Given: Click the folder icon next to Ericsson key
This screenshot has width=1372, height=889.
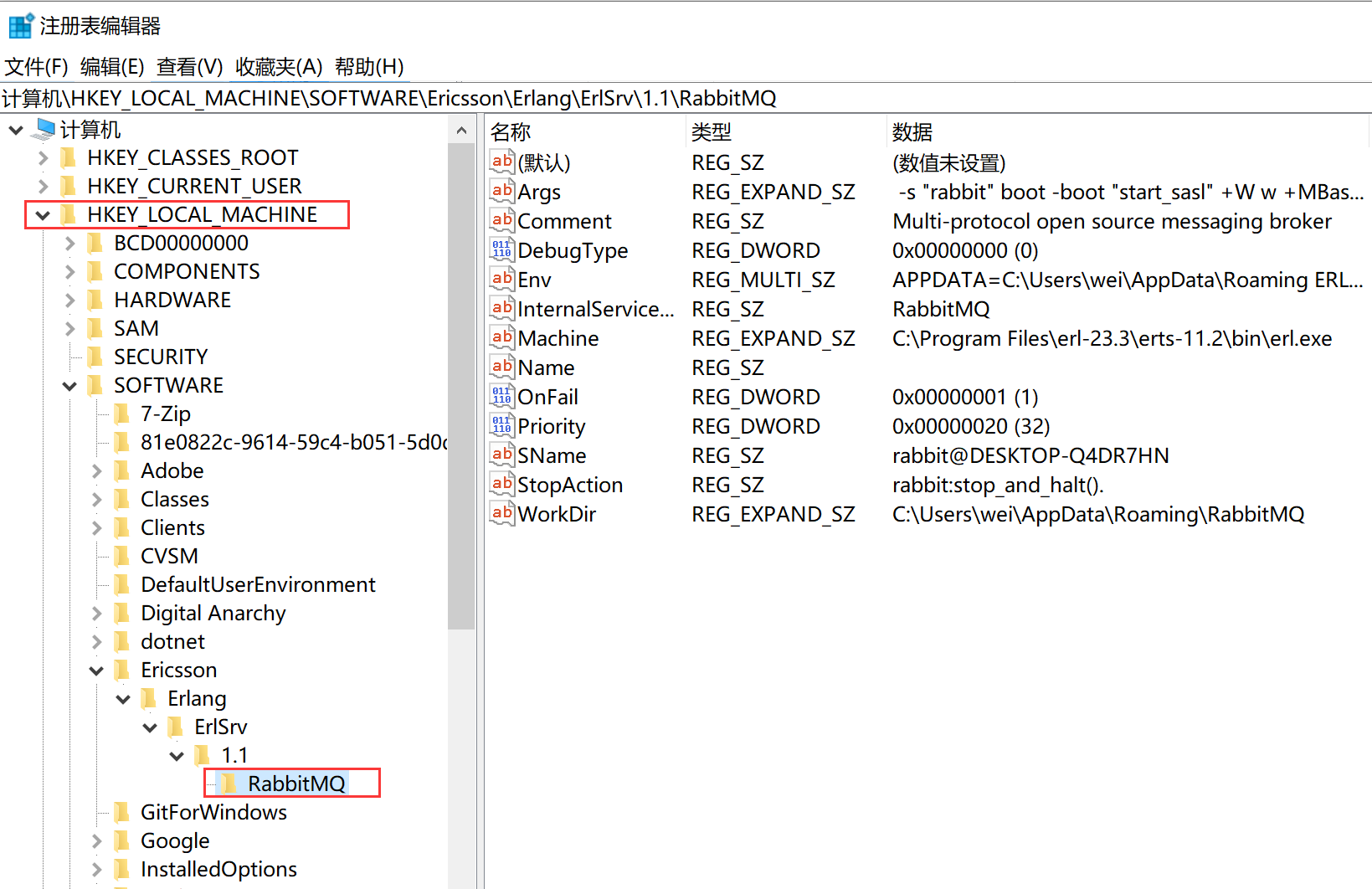Looking at the screenshot, I should coord(121,670).
